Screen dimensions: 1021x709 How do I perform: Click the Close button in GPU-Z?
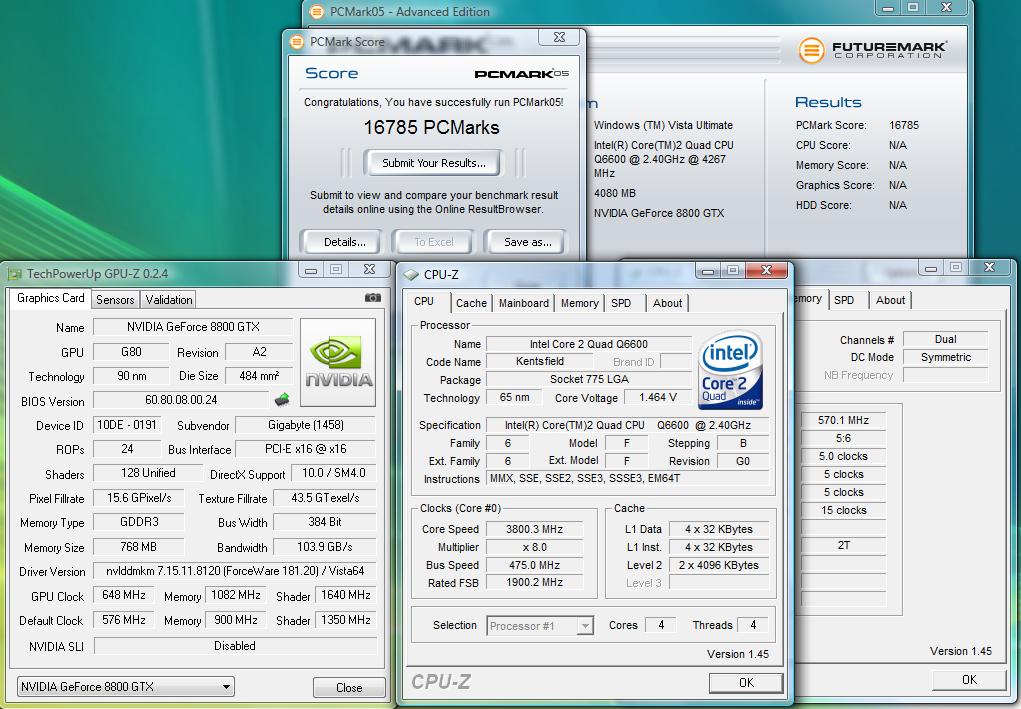(349, 688)
